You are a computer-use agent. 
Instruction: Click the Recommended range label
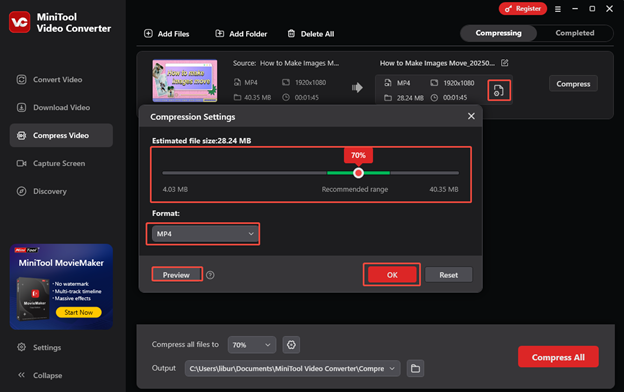[x=355, y=189]
